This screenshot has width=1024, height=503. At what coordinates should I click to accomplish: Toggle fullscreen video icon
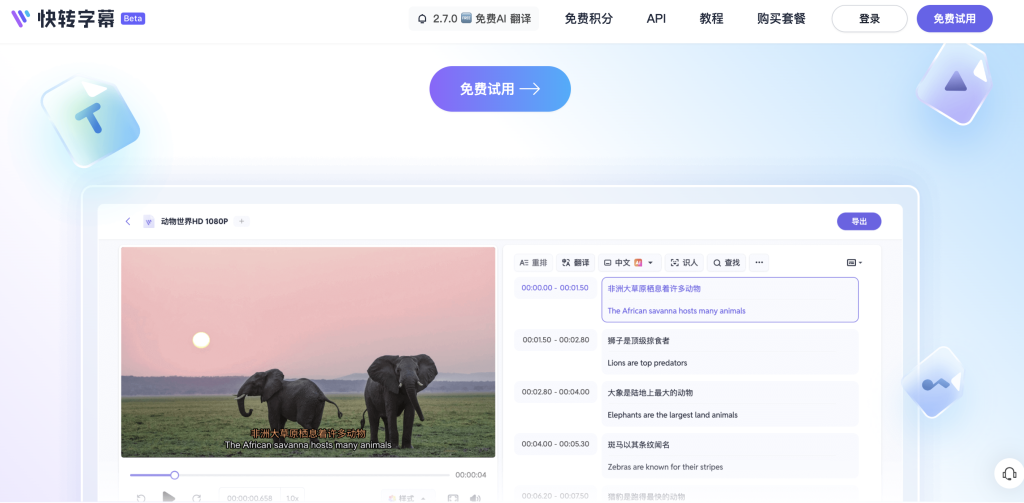click(453, 498)
